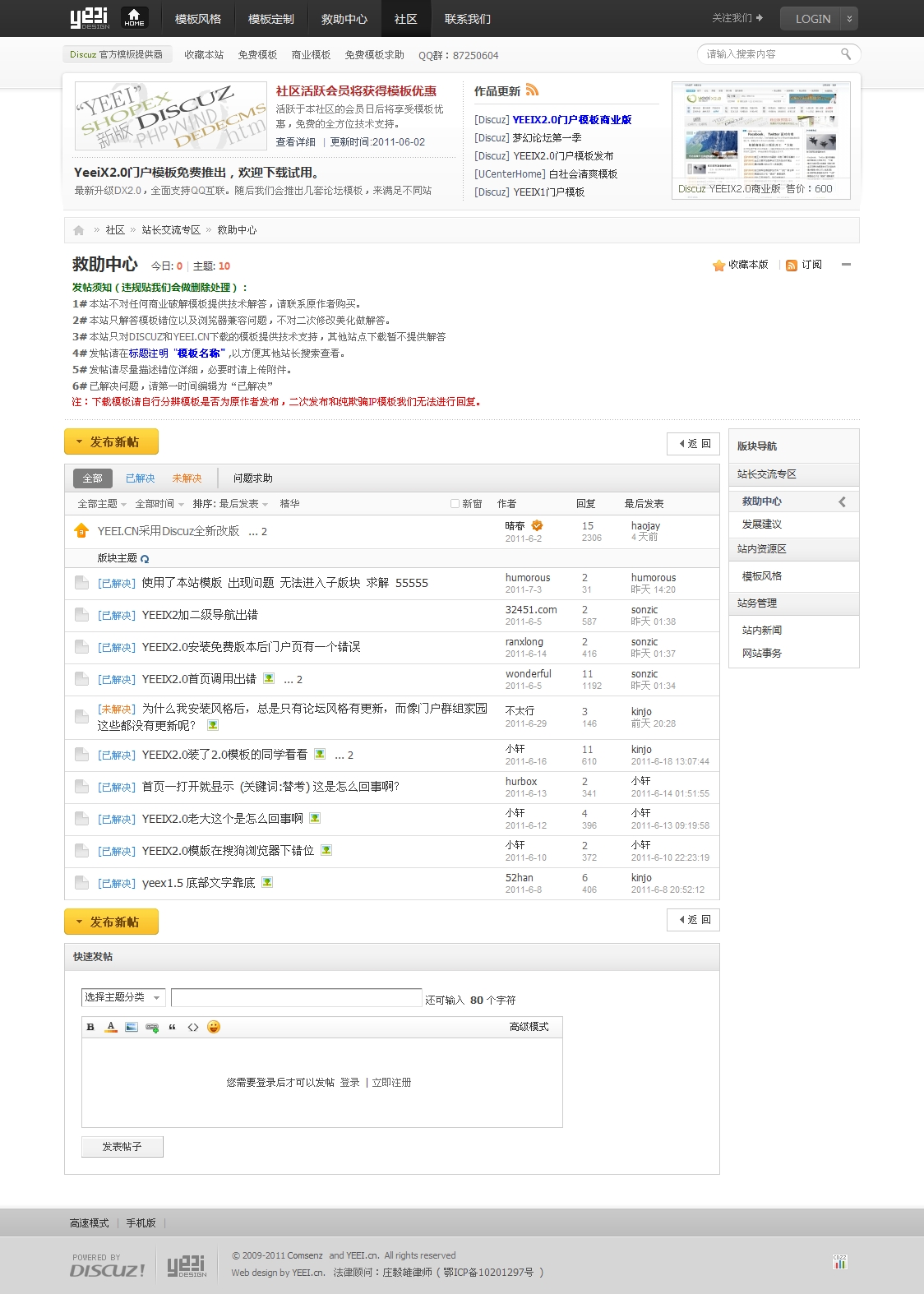Viewport: 924px width, 1294px height.
Task: Open thread YEEIX2.0安装免费版本后门户页有一个错误
Action: click(252, 647)
